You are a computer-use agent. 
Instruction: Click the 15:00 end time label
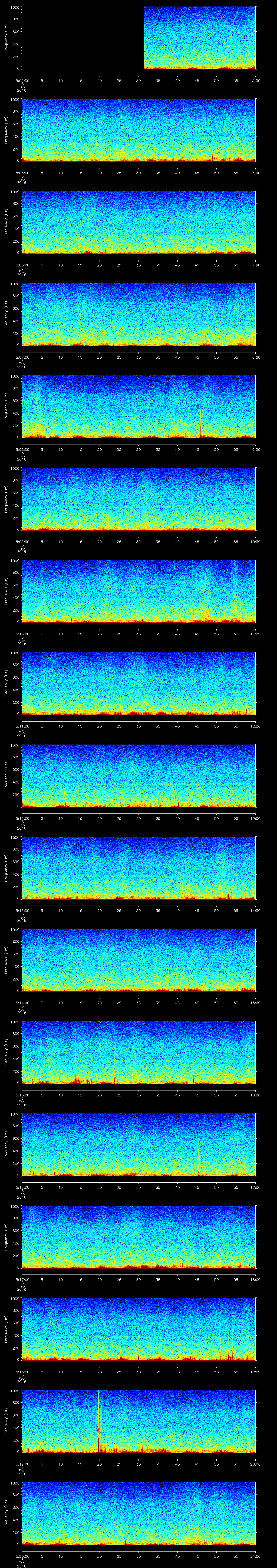pos(256,1003)
